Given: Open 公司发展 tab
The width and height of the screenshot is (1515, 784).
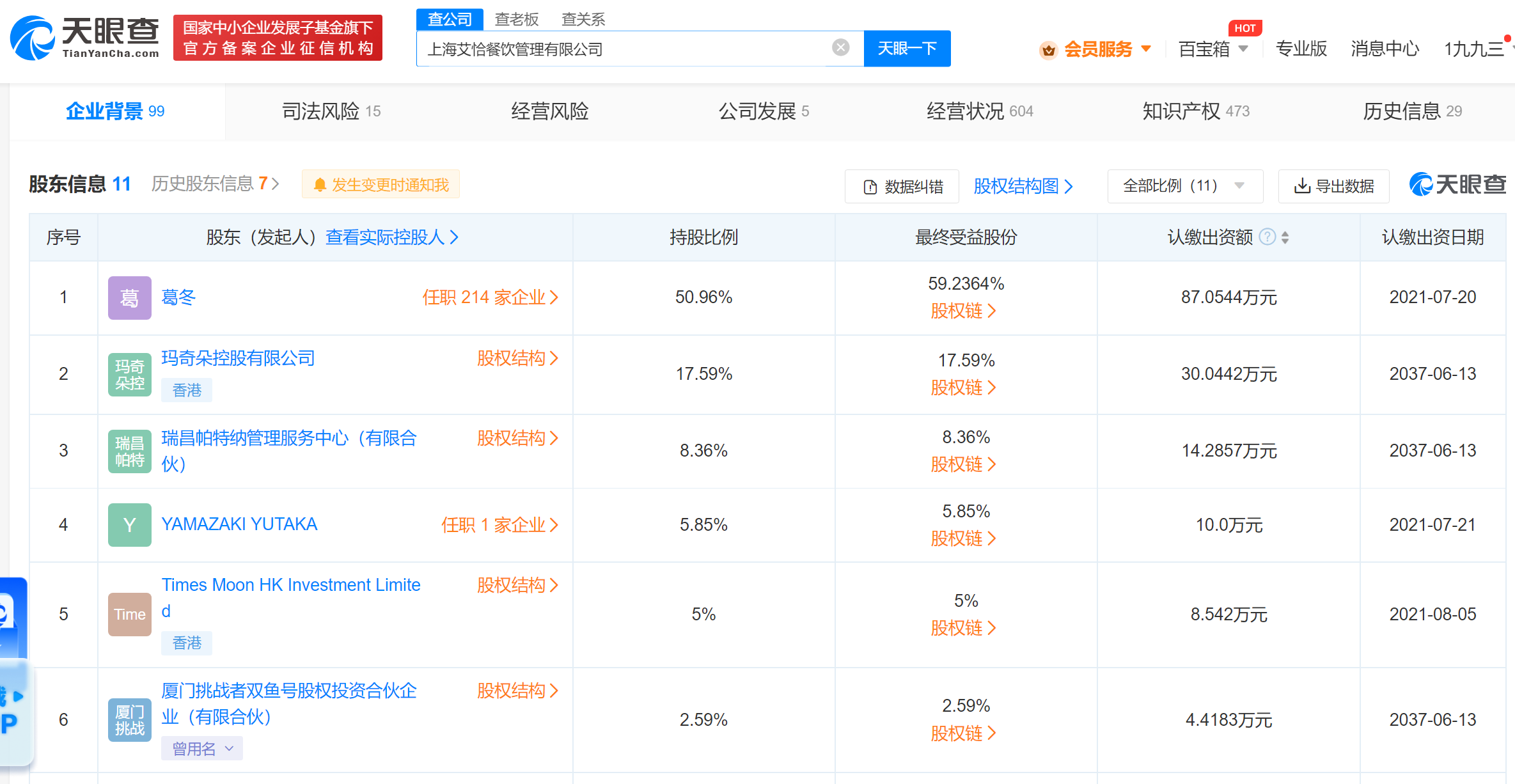Looking at the screenshot, I should [x=764, y=111].
